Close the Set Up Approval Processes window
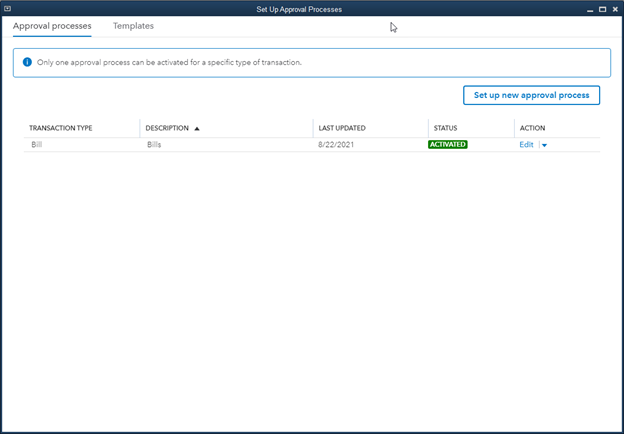 tap(614, 9)
